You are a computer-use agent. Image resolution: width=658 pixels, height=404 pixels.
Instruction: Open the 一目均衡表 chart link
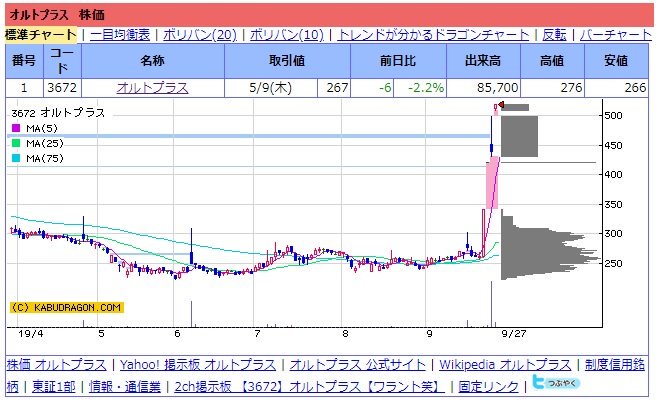click(x=120, y=35)
